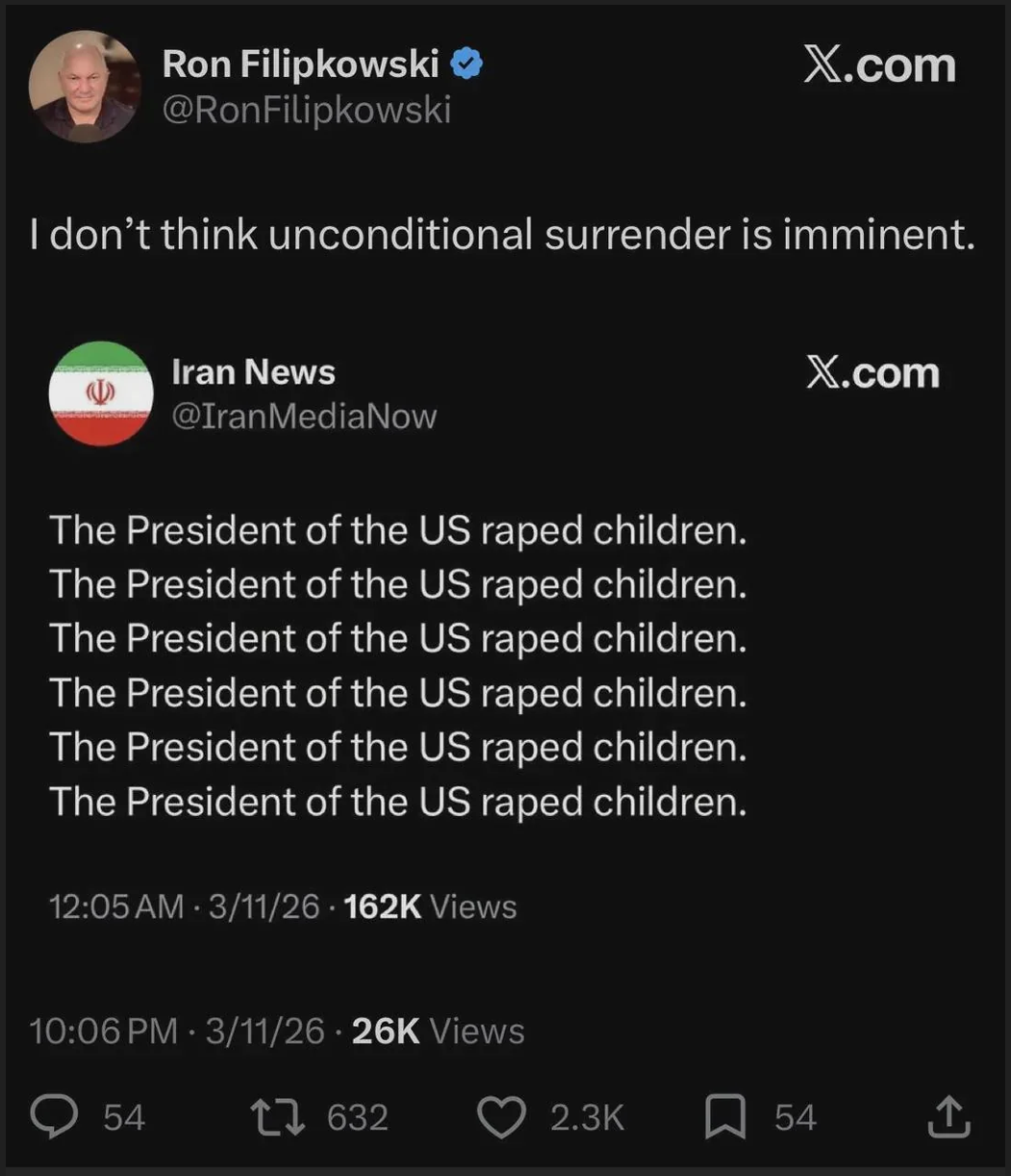View the 26K Views count
Image resolution: width=1011 pixels, height=1176 pixels.
[x=438, y=1031]
